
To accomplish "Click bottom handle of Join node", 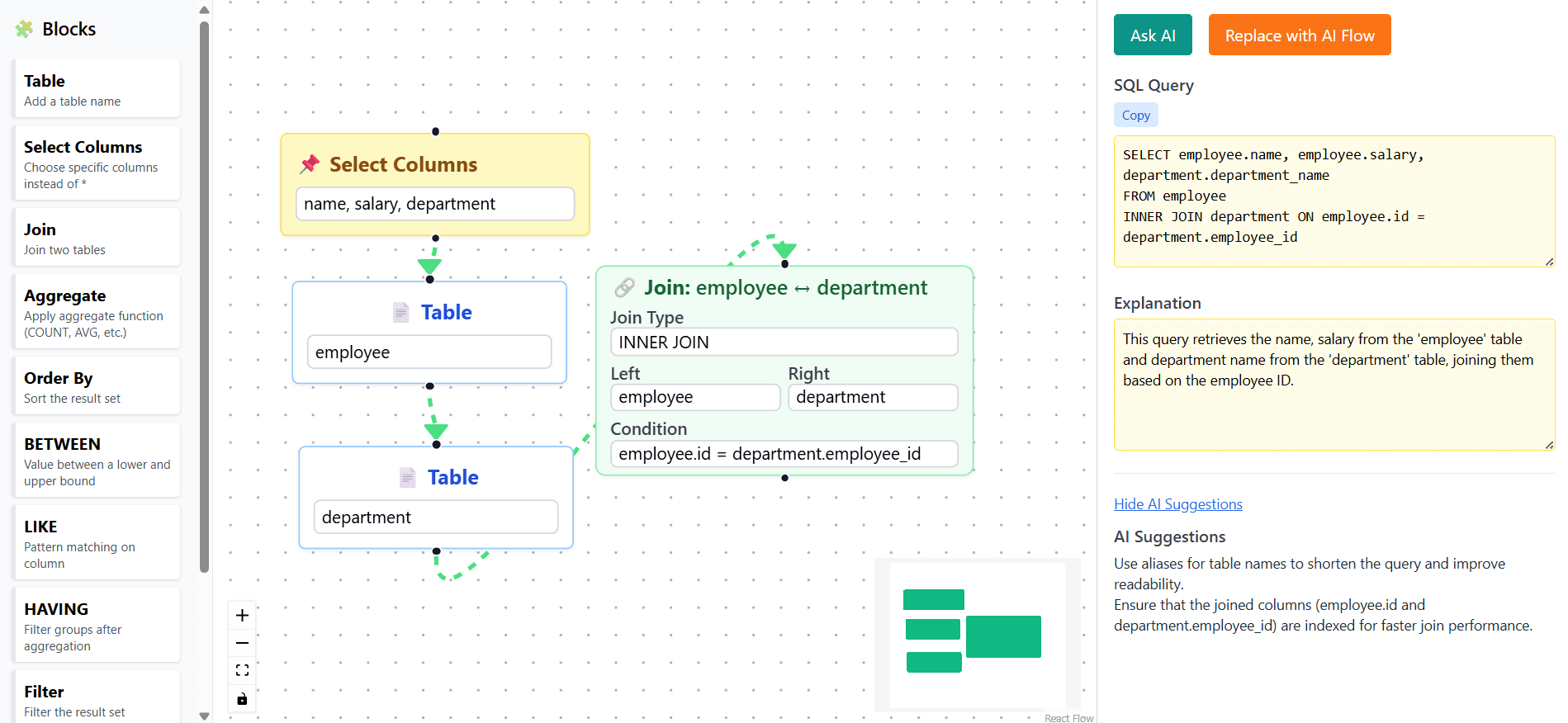I will tap(784, 478).
